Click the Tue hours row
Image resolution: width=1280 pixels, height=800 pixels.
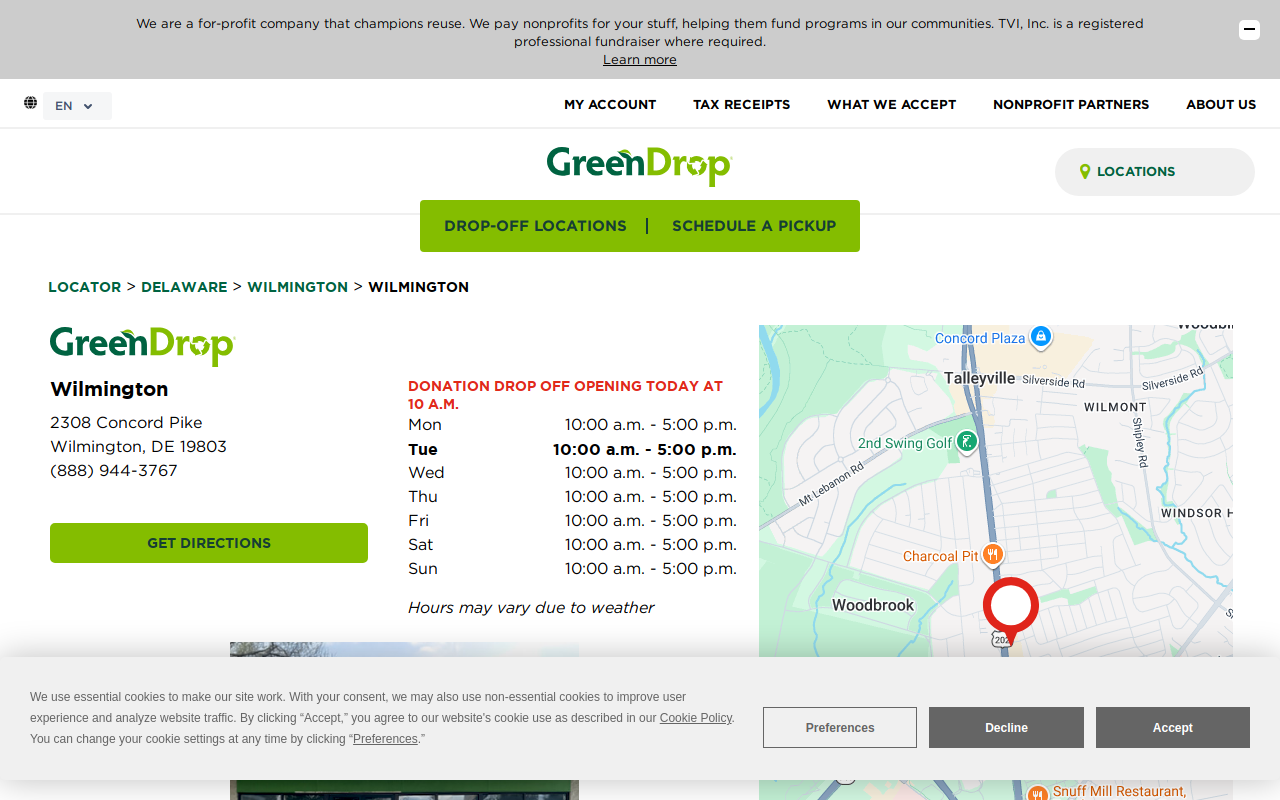[572, 450]
